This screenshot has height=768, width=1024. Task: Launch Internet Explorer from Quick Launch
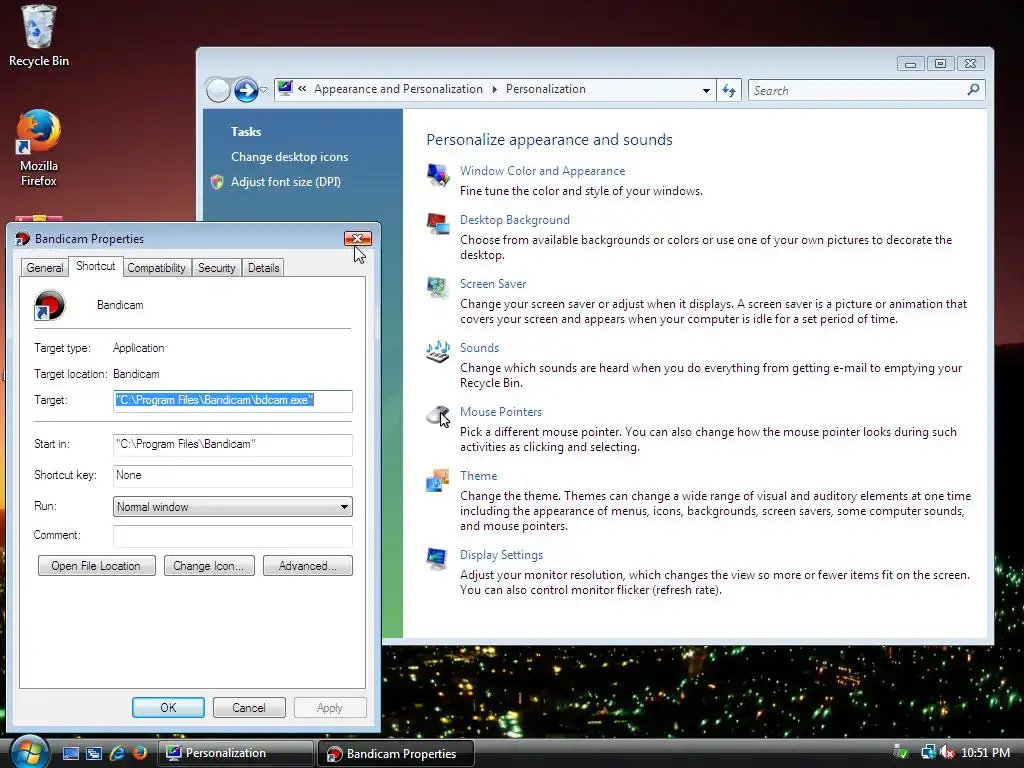pos(118,752)
